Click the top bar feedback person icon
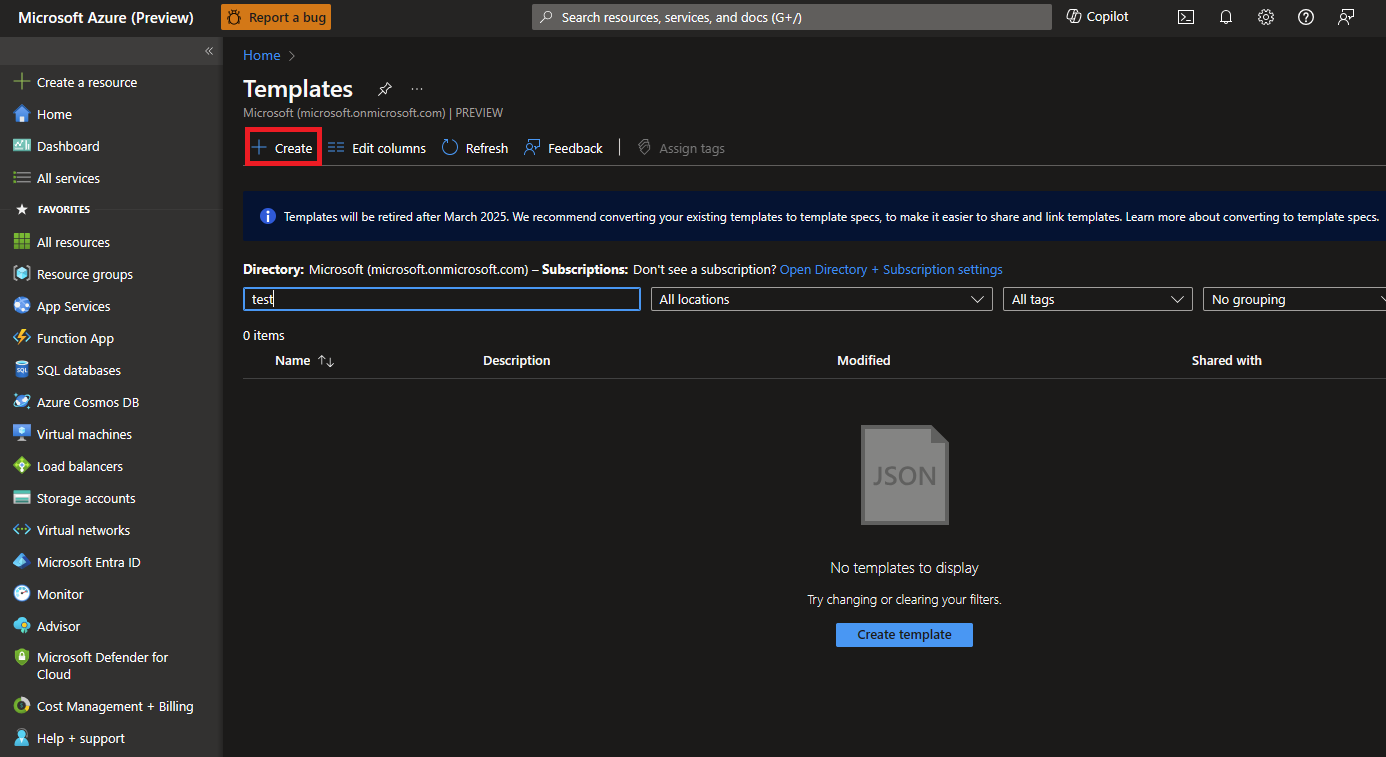Viewport: 1386px width, 757px height. point(1346,17)
